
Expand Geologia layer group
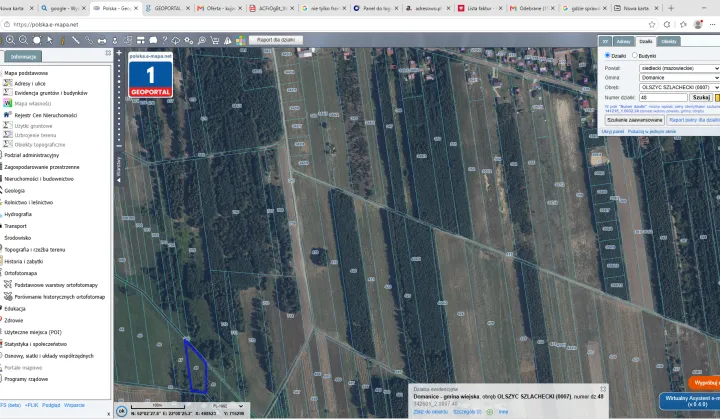click(x=14, y=190)
